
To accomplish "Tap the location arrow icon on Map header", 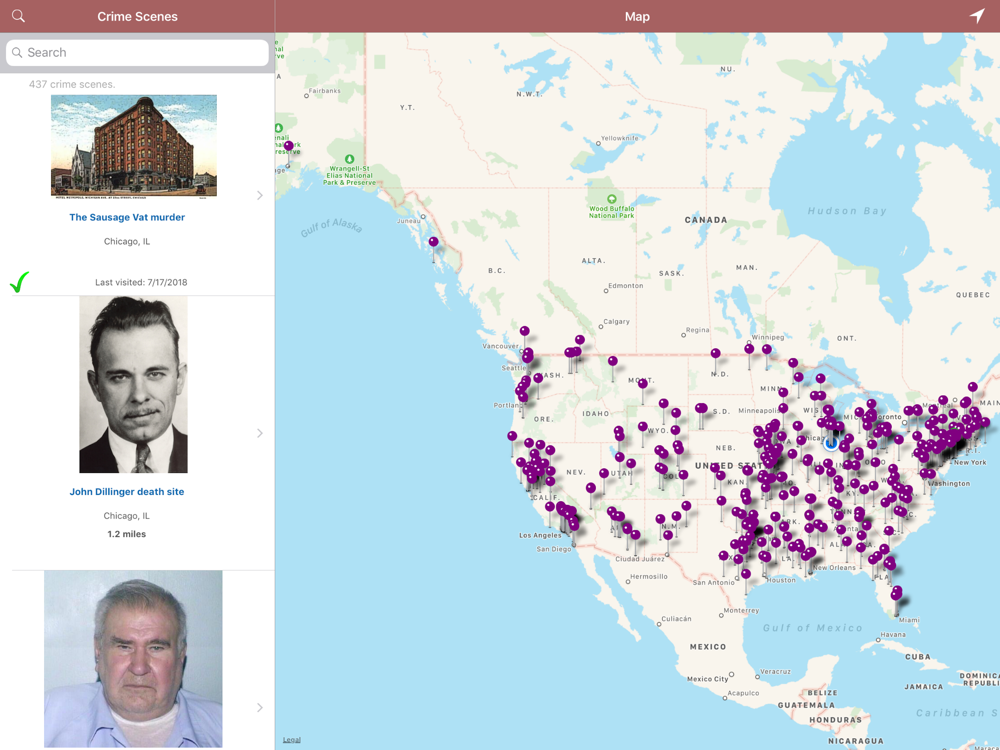I will click(x=977, y=16).
